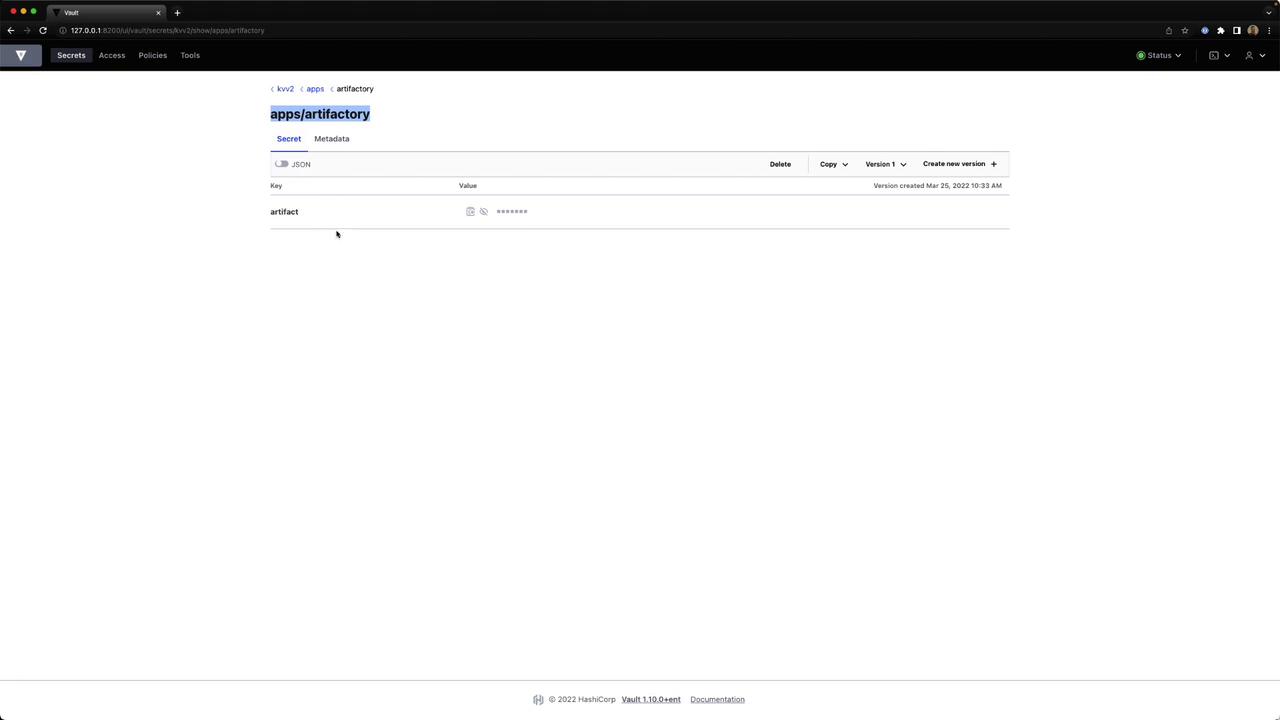
Task: Open the Secrets navigation menu
Action: tap(71, 55)
